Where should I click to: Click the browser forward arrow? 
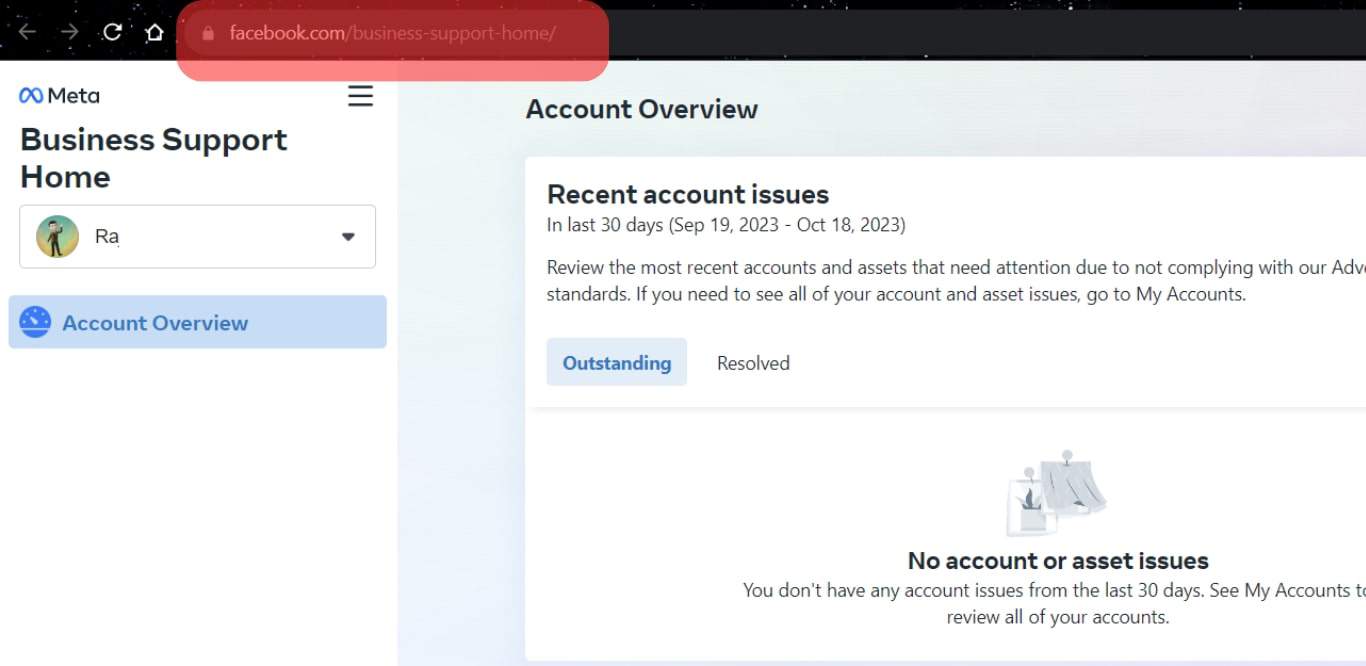tap(69, 32)
